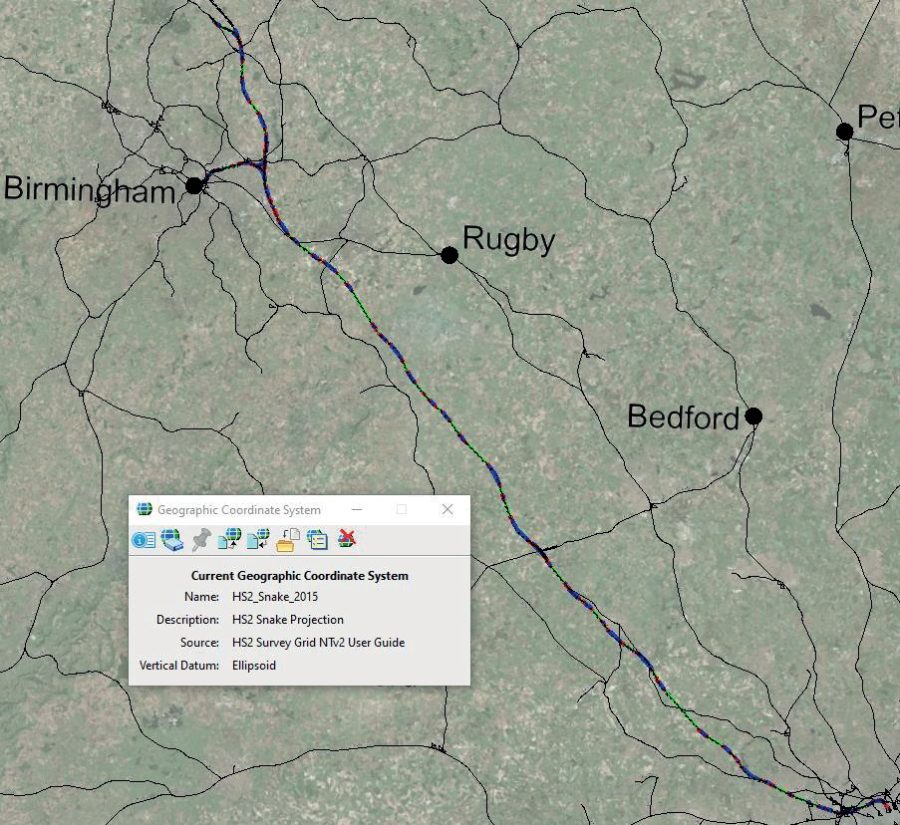Click the Current Geographic Coordinate System heading
This screenshot has width=900, height=825.
coord(299,576)
